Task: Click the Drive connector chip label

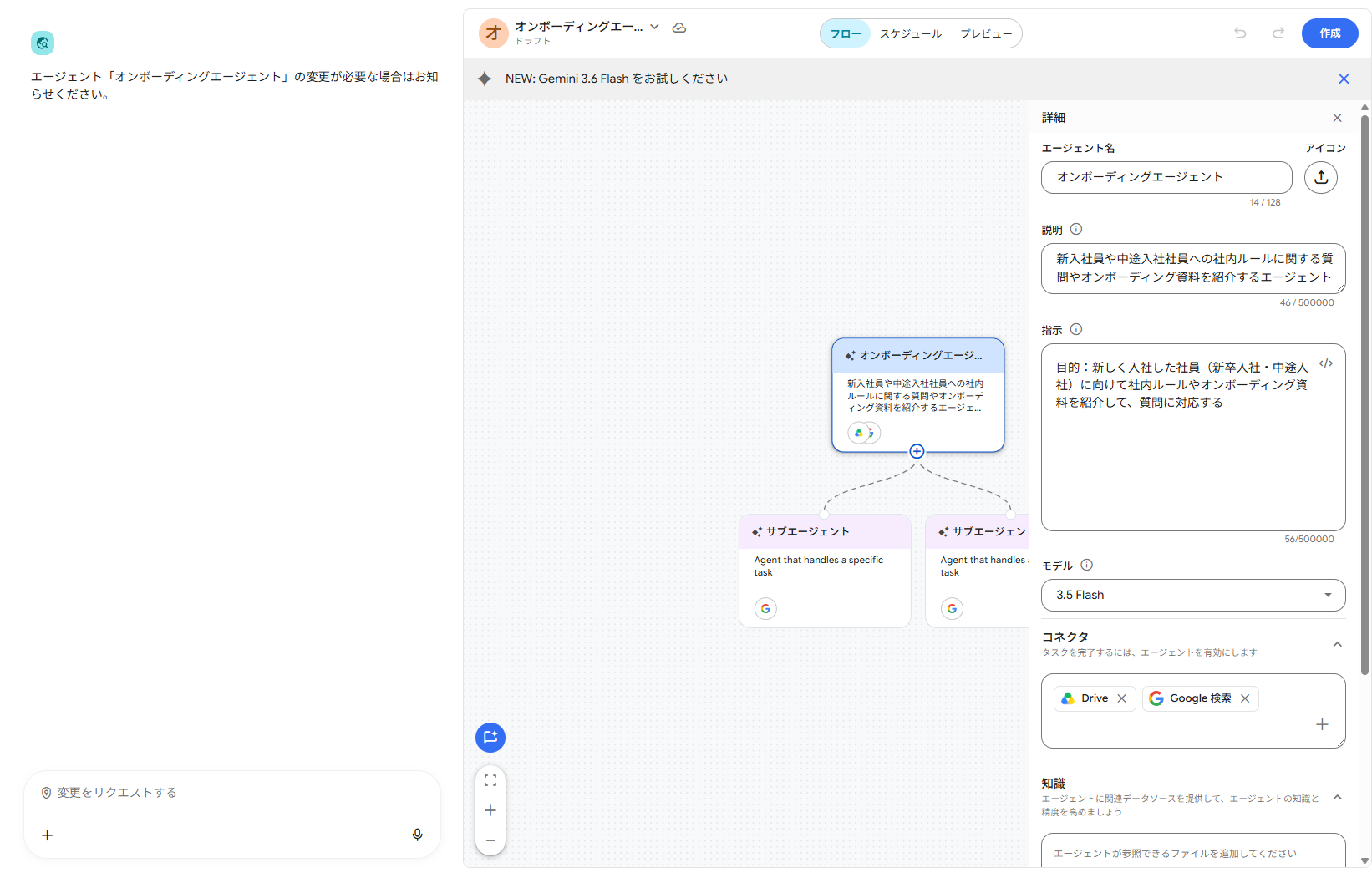Action: pyautogui.click(x=1095, y=698)
